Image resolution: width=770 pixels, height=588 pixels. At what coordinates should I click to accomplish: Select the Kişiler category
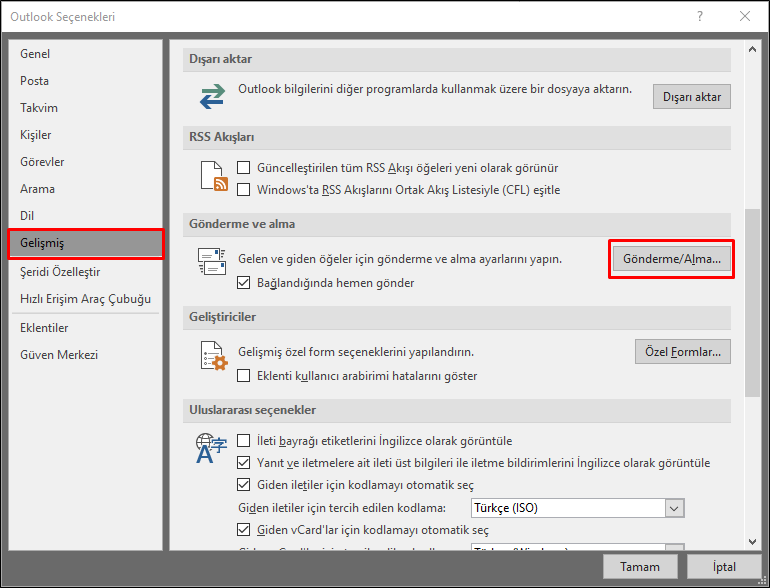coord(85,135)
